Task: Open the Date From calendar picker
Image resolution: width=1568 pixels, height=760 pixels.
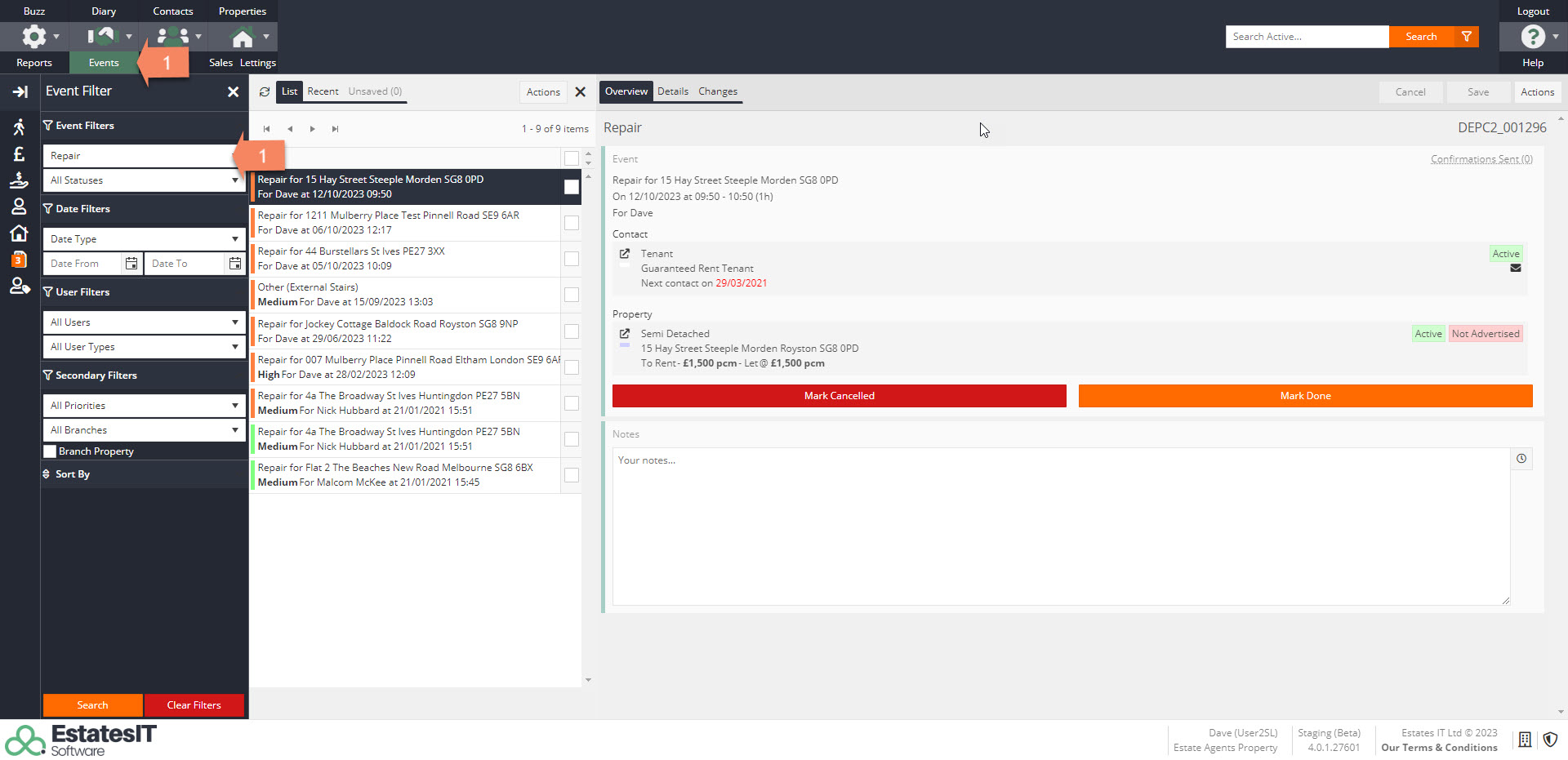Action: [131, 264]
